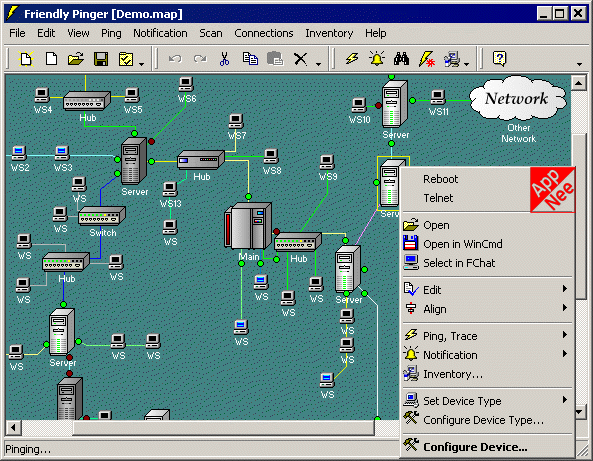Click the horizontal scrollbar thumb

click(224, 428)
